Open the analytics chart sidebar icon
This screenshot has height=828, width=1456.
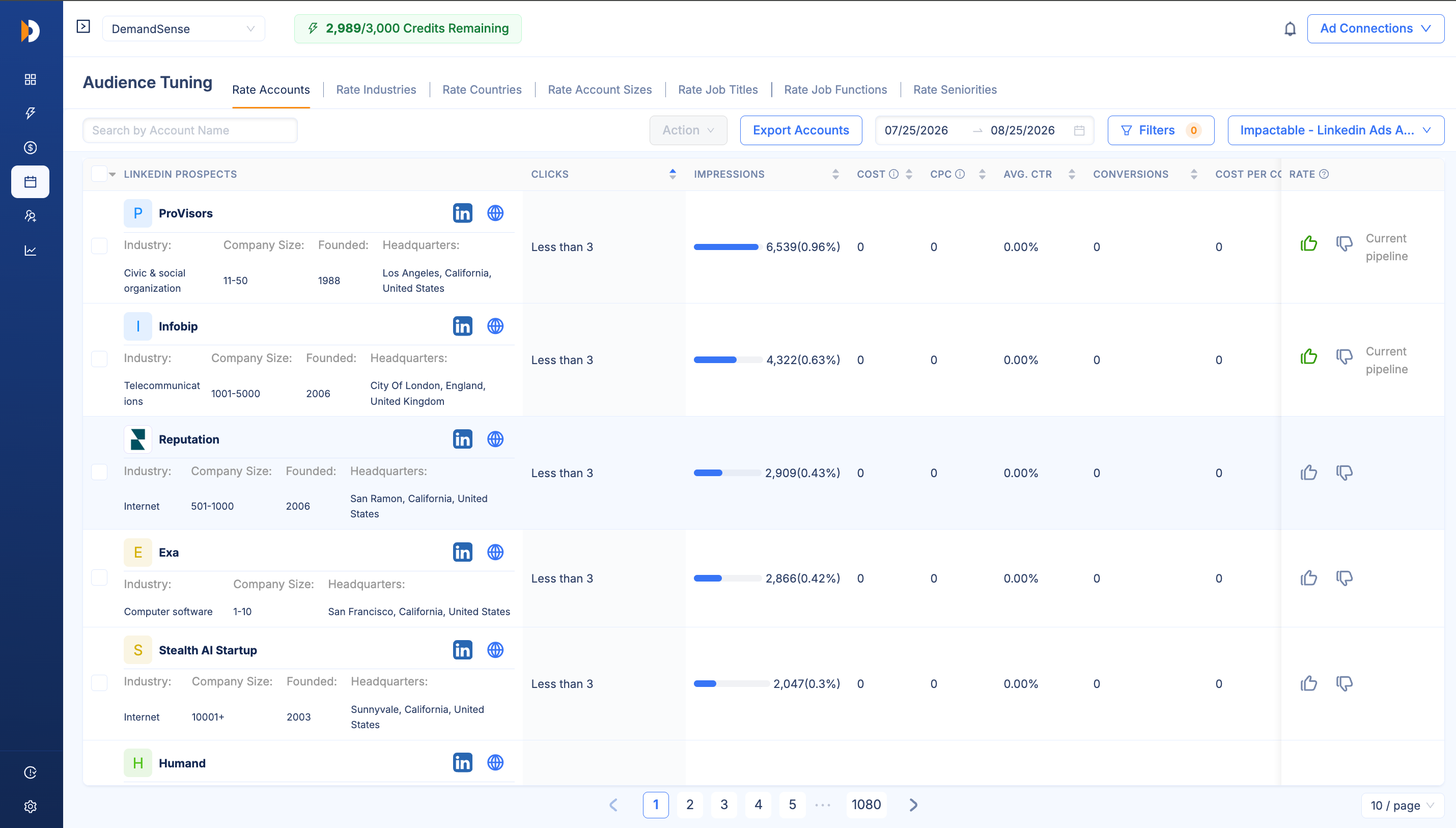[31, 250]
